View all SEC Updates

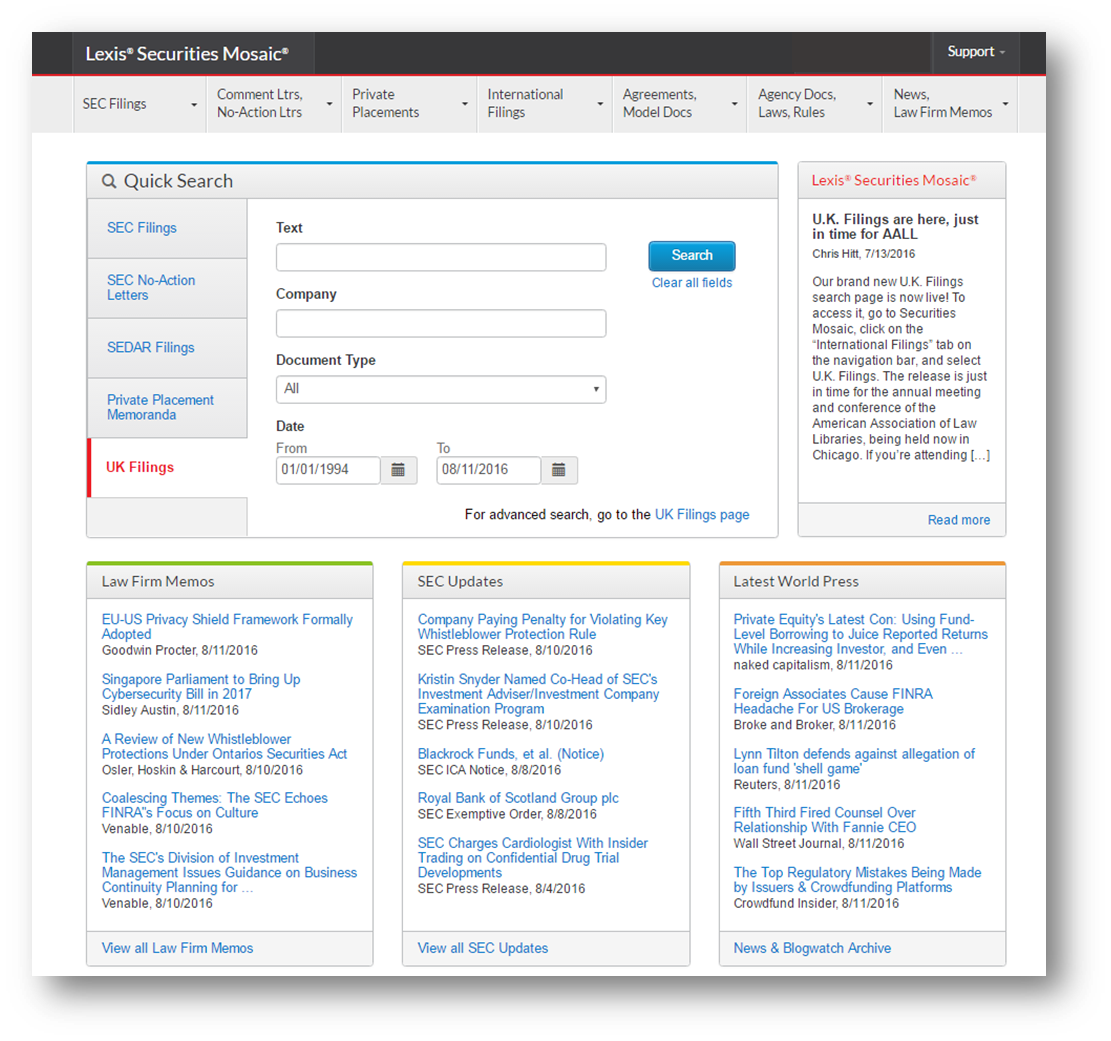pos(483,948)
